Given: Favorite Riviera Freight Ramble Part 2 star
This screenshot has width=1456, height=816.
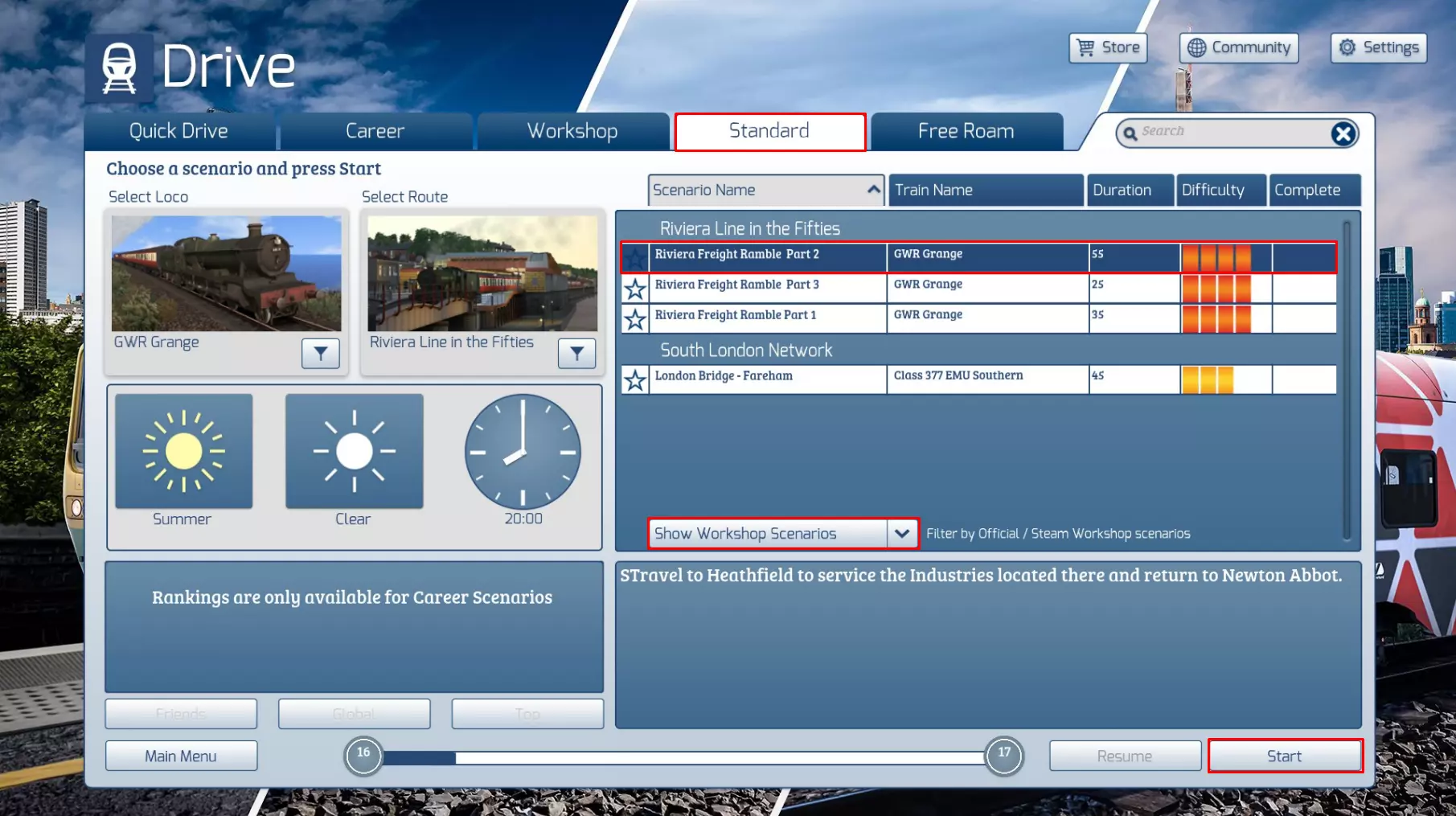Looking at the screenshot, I should pos(635,258).
